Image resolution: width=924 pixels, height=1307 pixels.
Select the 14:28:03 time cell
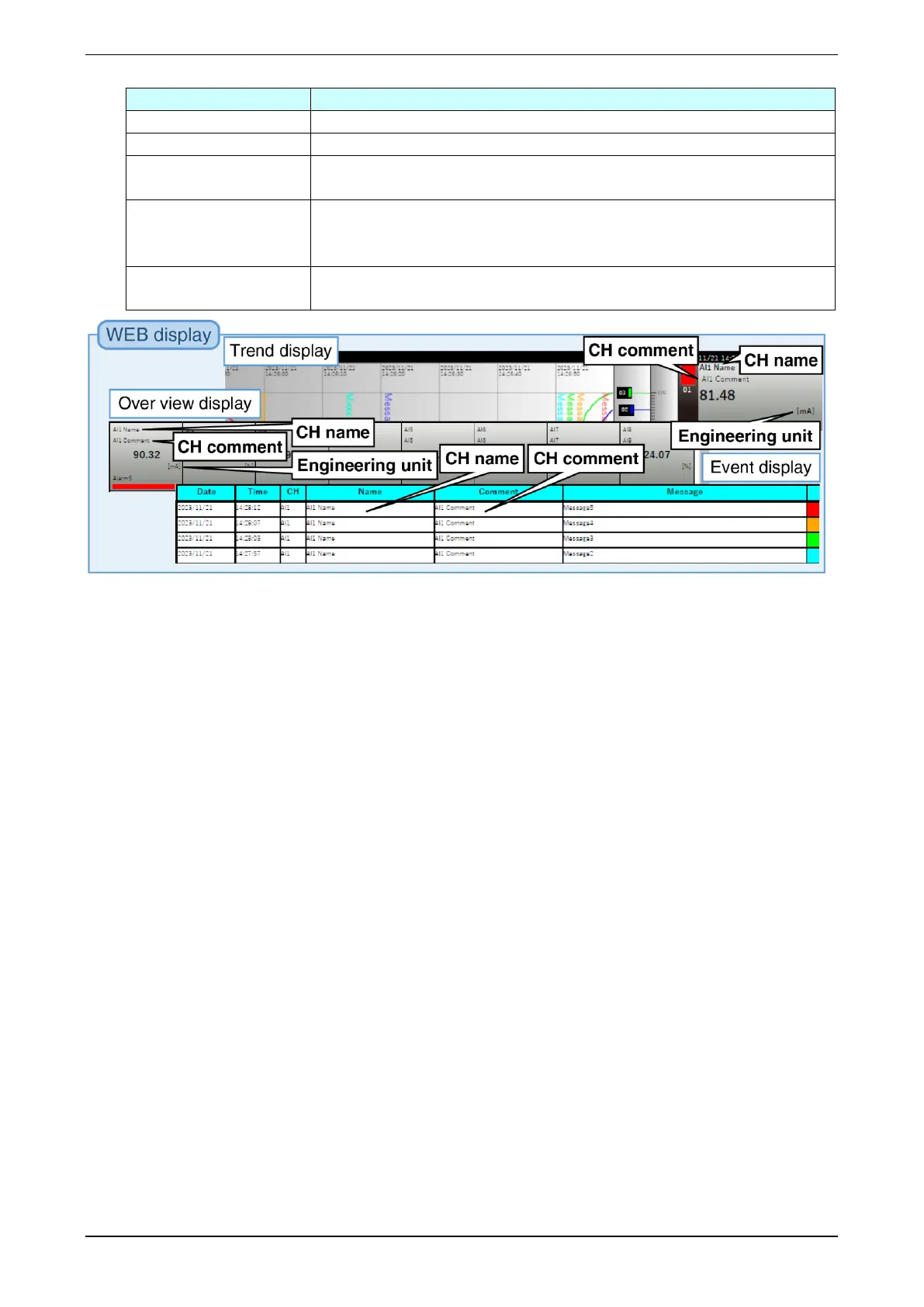click(258, 539)
